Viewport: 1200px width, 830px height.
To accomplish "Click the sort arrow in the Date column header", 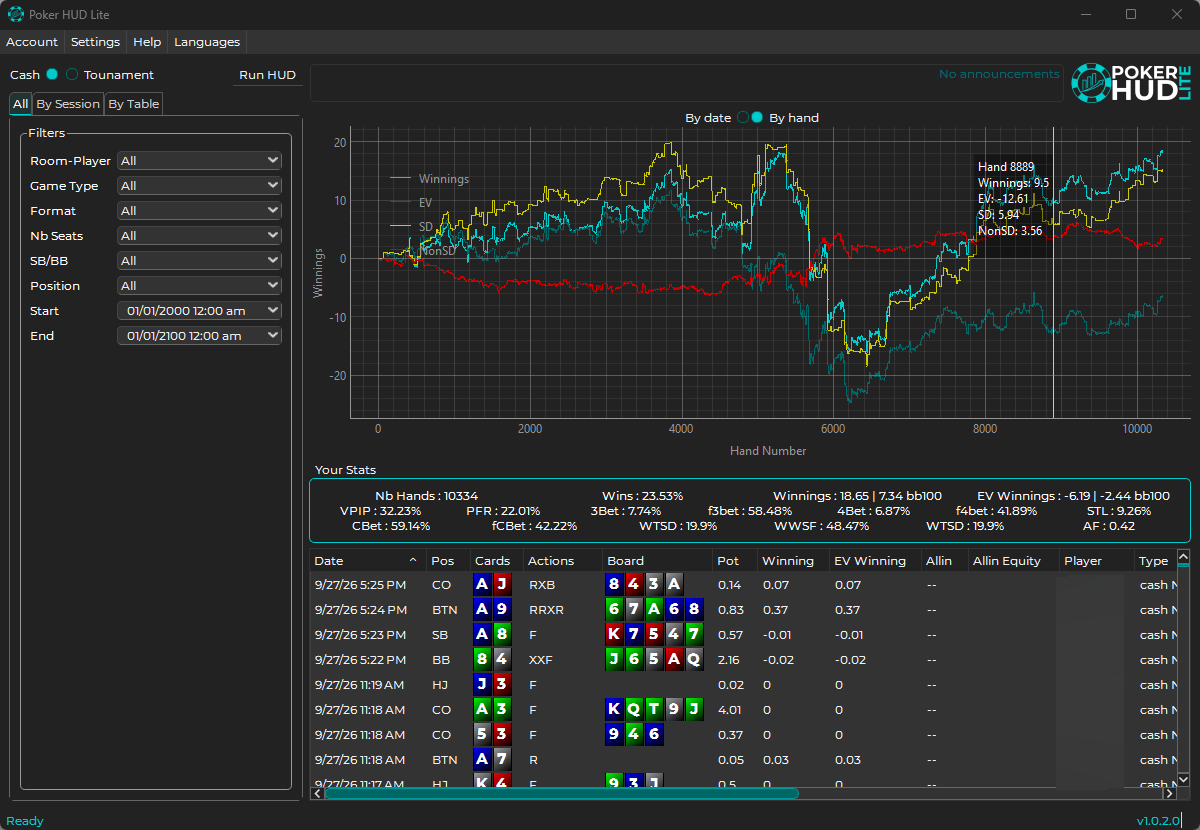I will pos(413,560).
